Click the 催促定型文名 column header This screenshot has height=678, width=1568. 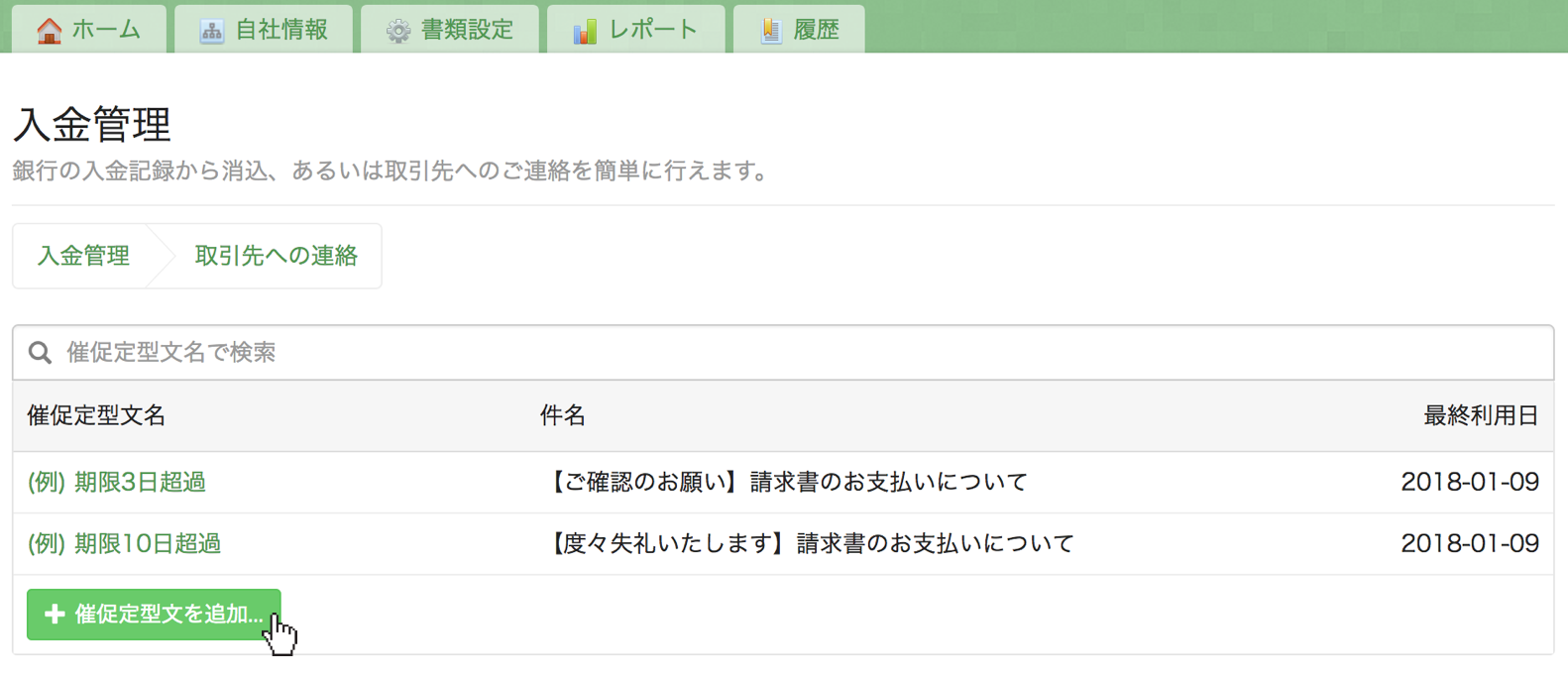(x=96, y=416)
